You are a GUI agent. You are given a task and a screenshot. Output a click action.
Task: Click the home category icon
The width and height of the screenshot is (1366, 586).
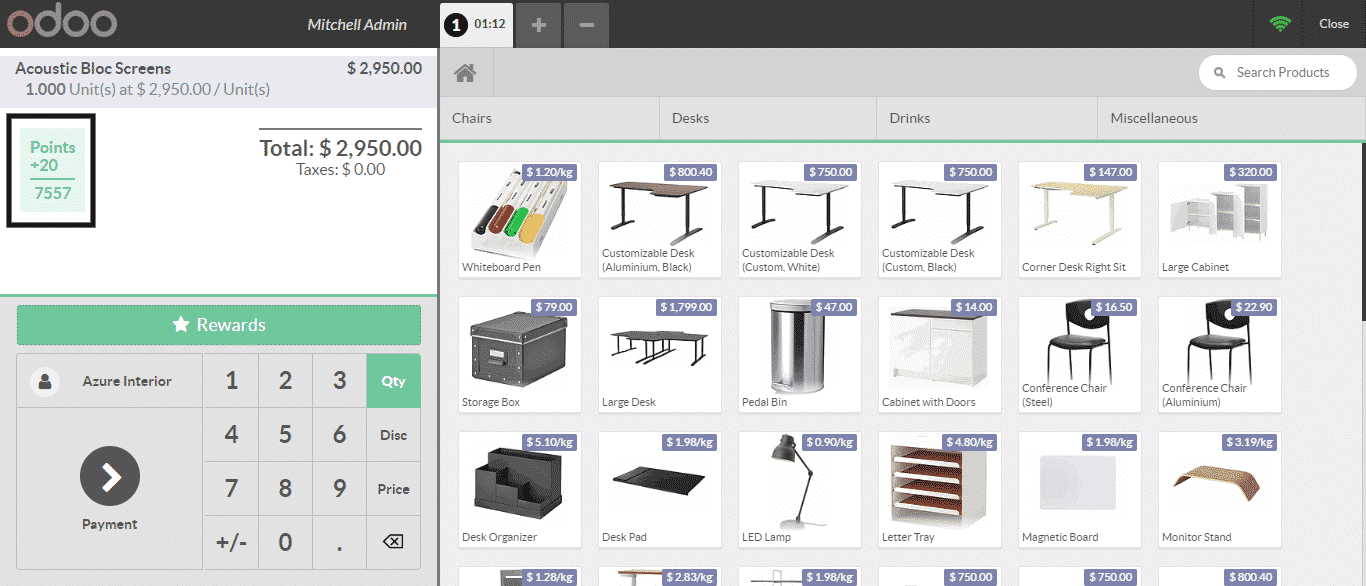tap(464, 73)
